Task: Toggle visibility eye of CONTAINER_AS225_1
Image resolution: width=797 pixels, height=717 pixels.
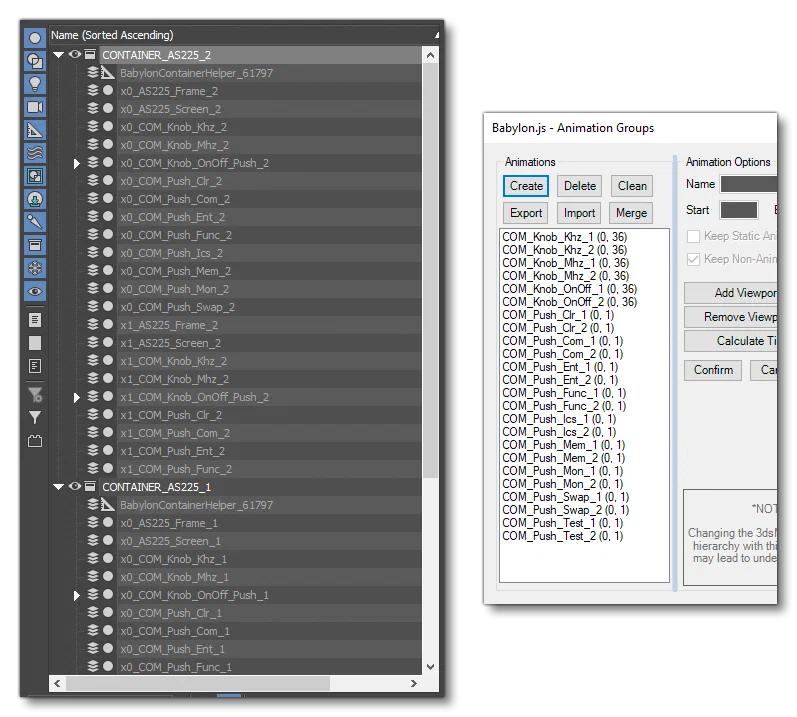Action: [75, 486]
